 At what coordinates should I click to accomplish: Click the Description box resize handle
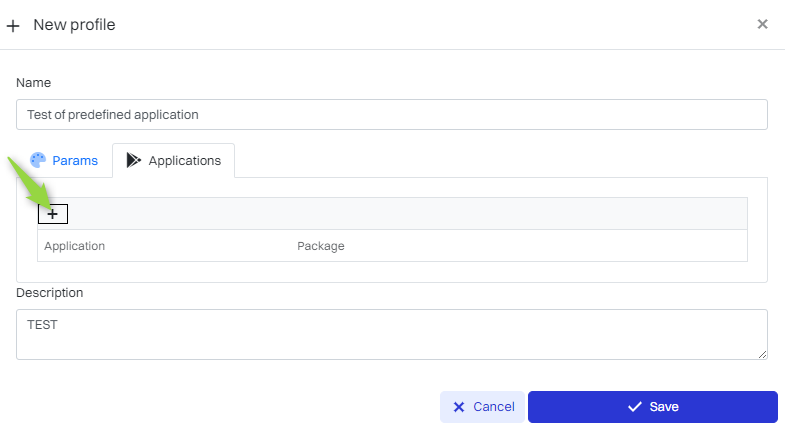pyautogui.click(x=762, y=354)
